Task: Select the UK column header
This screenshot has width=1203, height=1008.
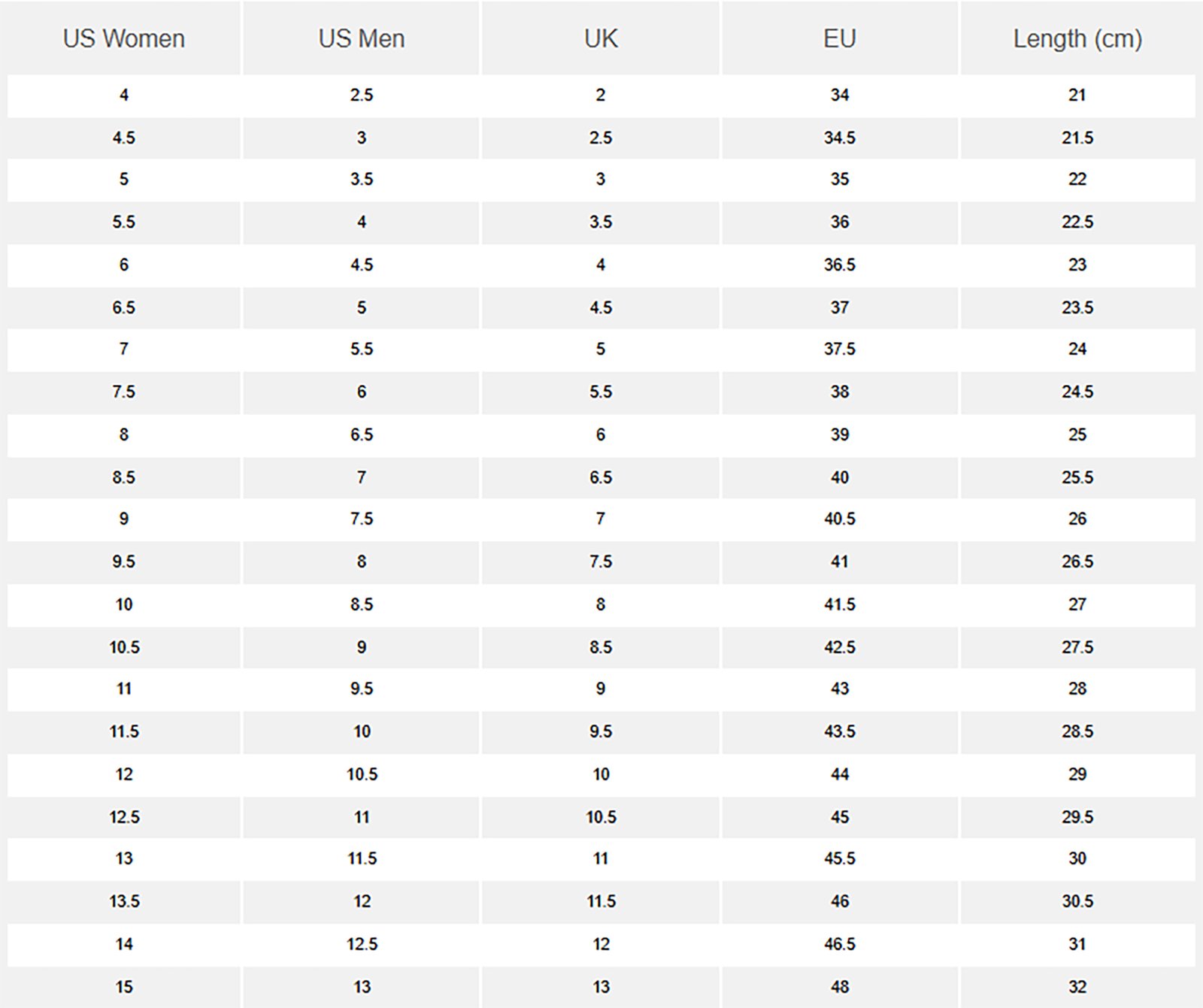Action: point(601,38)
